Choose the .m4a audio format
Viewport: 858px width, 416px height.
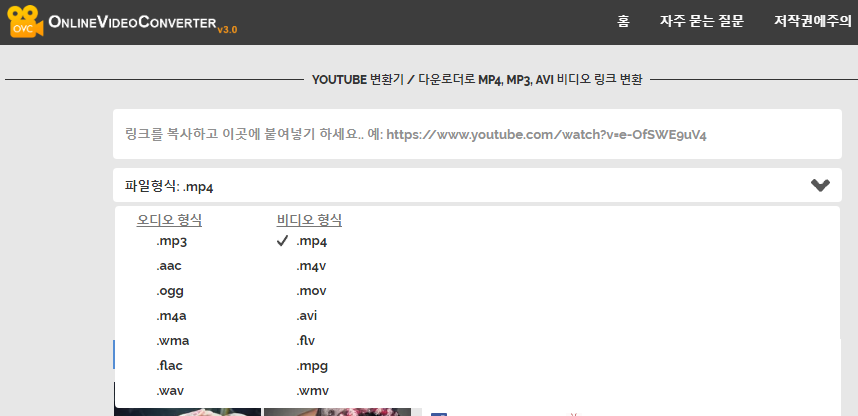click(171, 316)
